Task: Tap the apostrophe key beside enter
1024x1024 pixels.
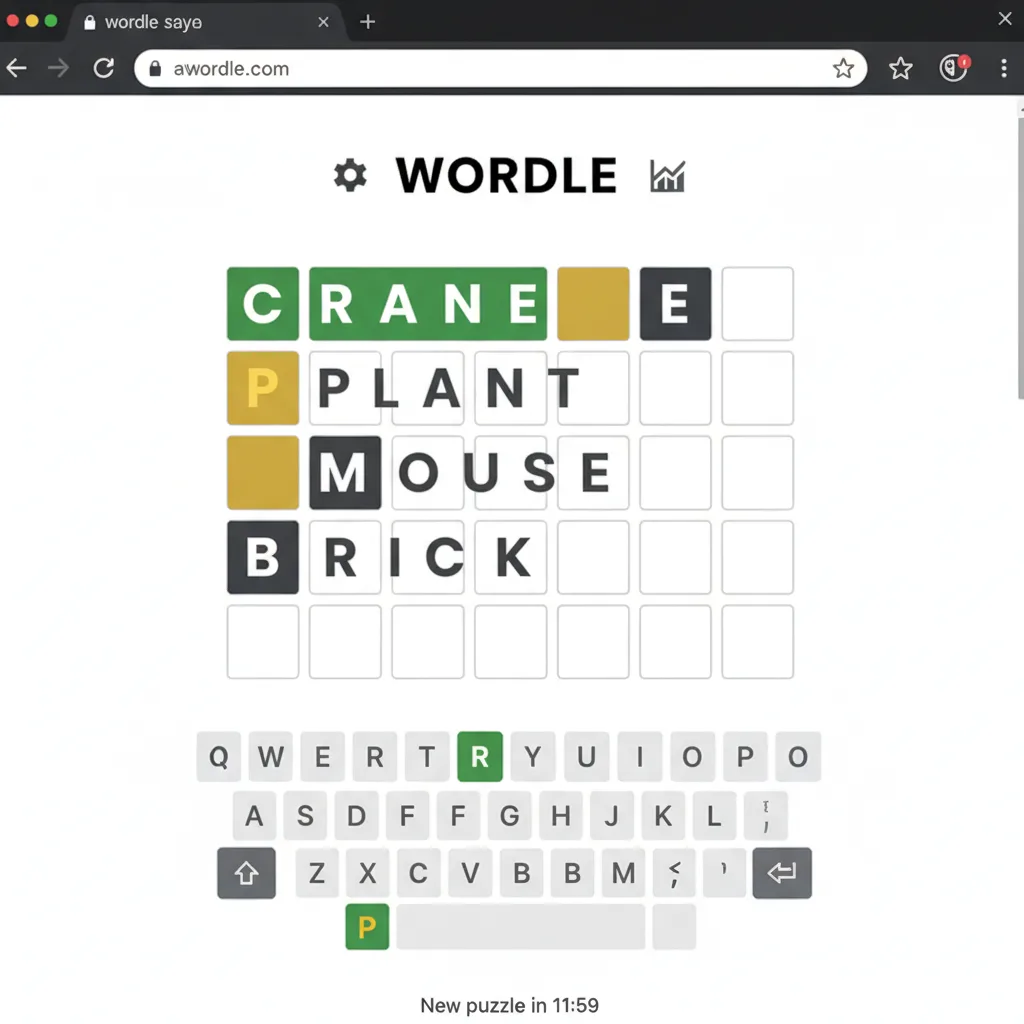Action: tap(724, 873)
